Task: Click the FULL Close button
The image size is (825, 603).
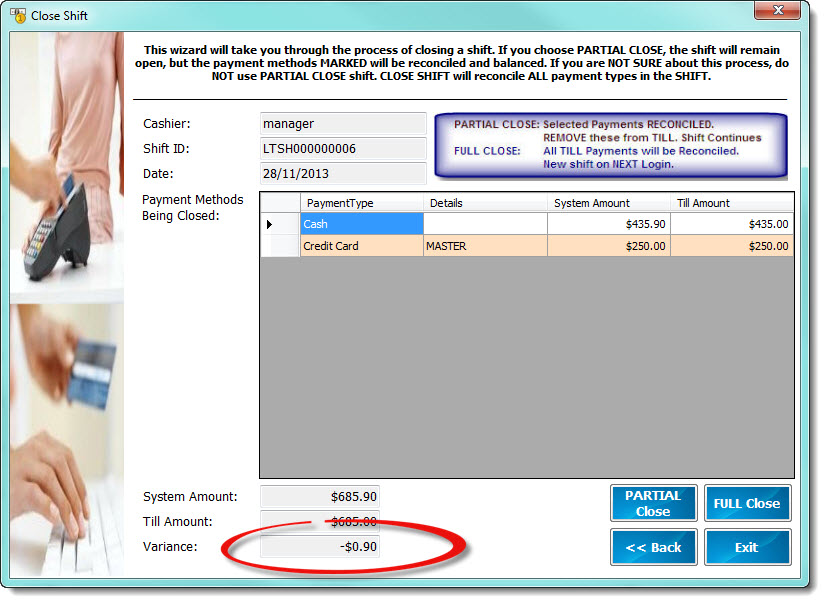Action: (747, 503)
